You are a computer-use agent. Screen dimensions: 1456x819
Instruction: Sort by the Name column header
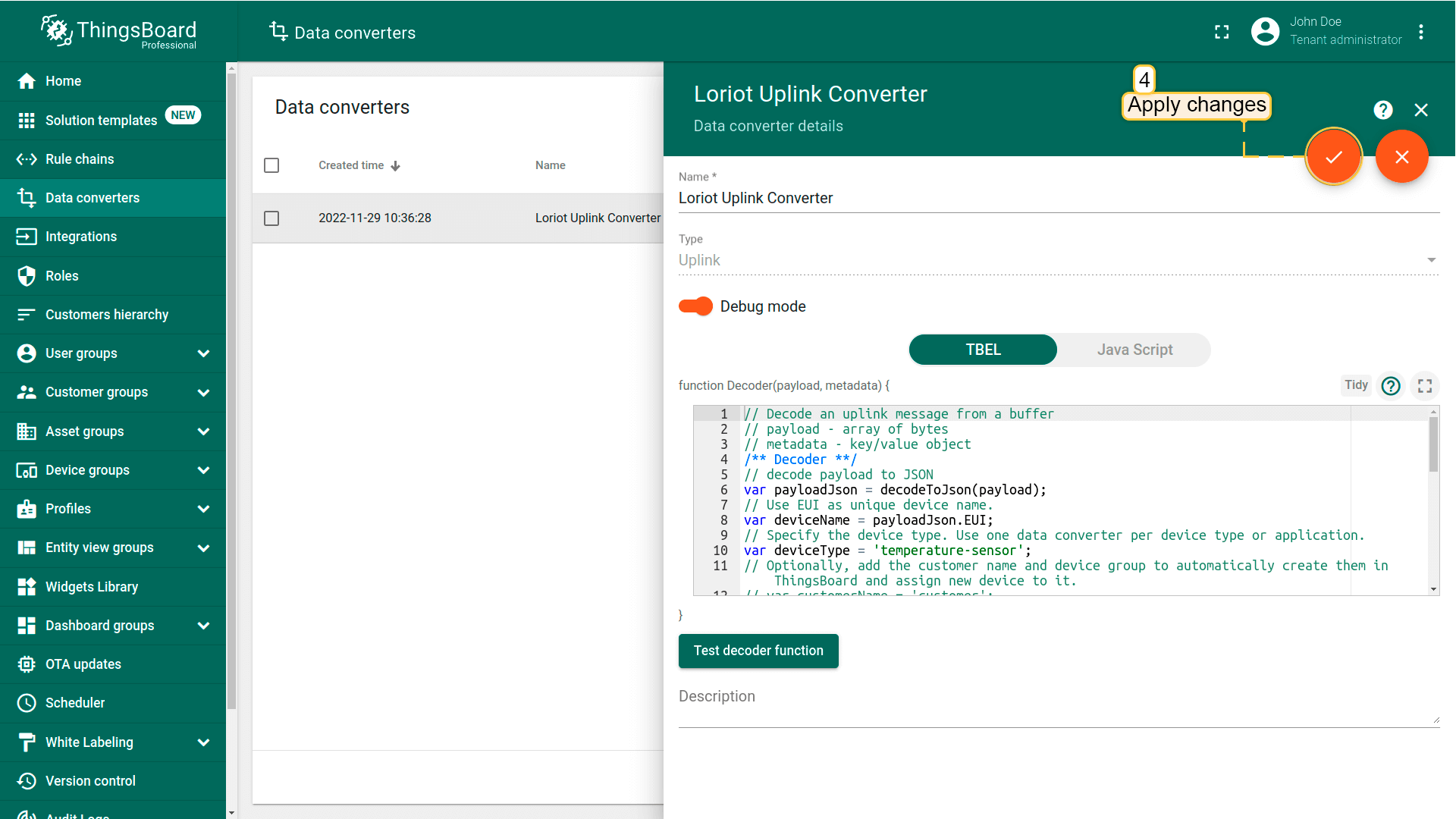tap(551, 165)
